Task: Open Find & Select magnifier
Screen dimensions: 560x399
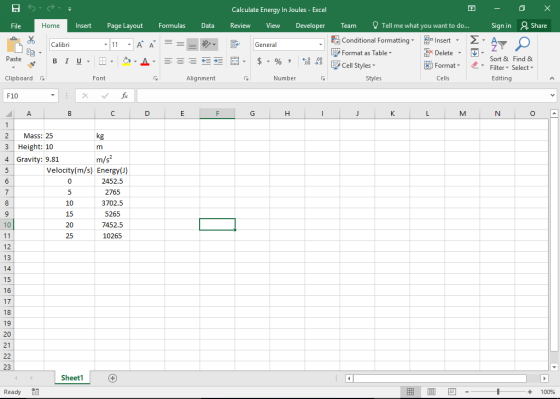Action: click(522, 54)
